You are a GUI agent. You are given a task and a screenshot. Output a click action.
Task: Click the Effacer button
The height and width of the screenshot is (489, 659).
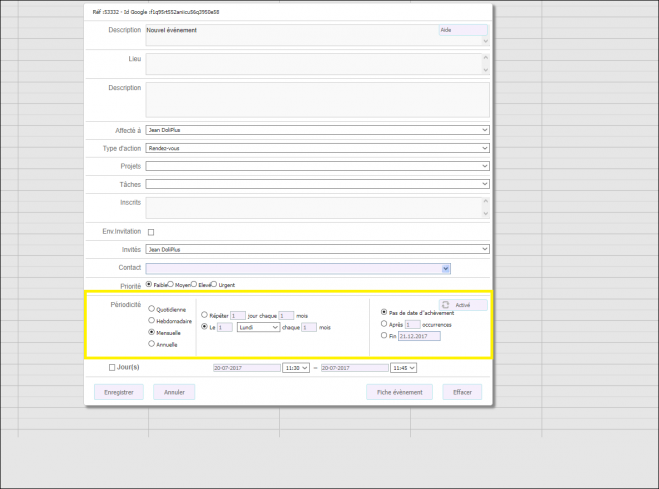[x=462, y=392]
